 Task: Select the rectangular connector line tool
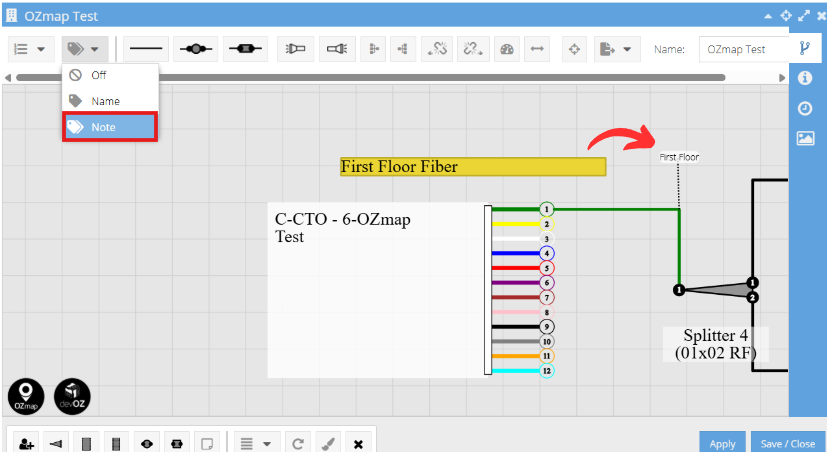(x=245, y=49)
